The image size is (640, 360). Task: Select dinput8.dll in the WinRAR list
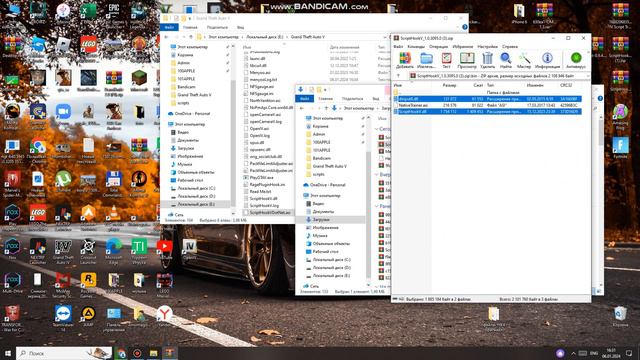point(487,99)
